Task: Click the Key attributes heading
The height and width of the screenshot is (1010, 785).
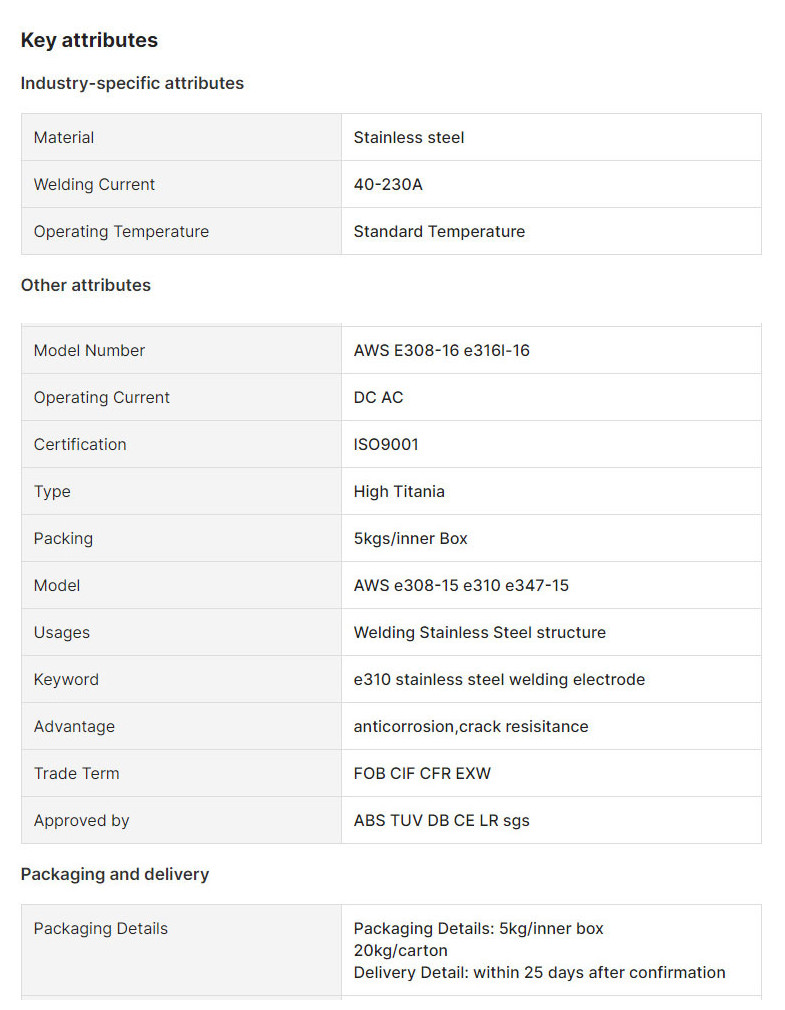Action: point(89,40)
